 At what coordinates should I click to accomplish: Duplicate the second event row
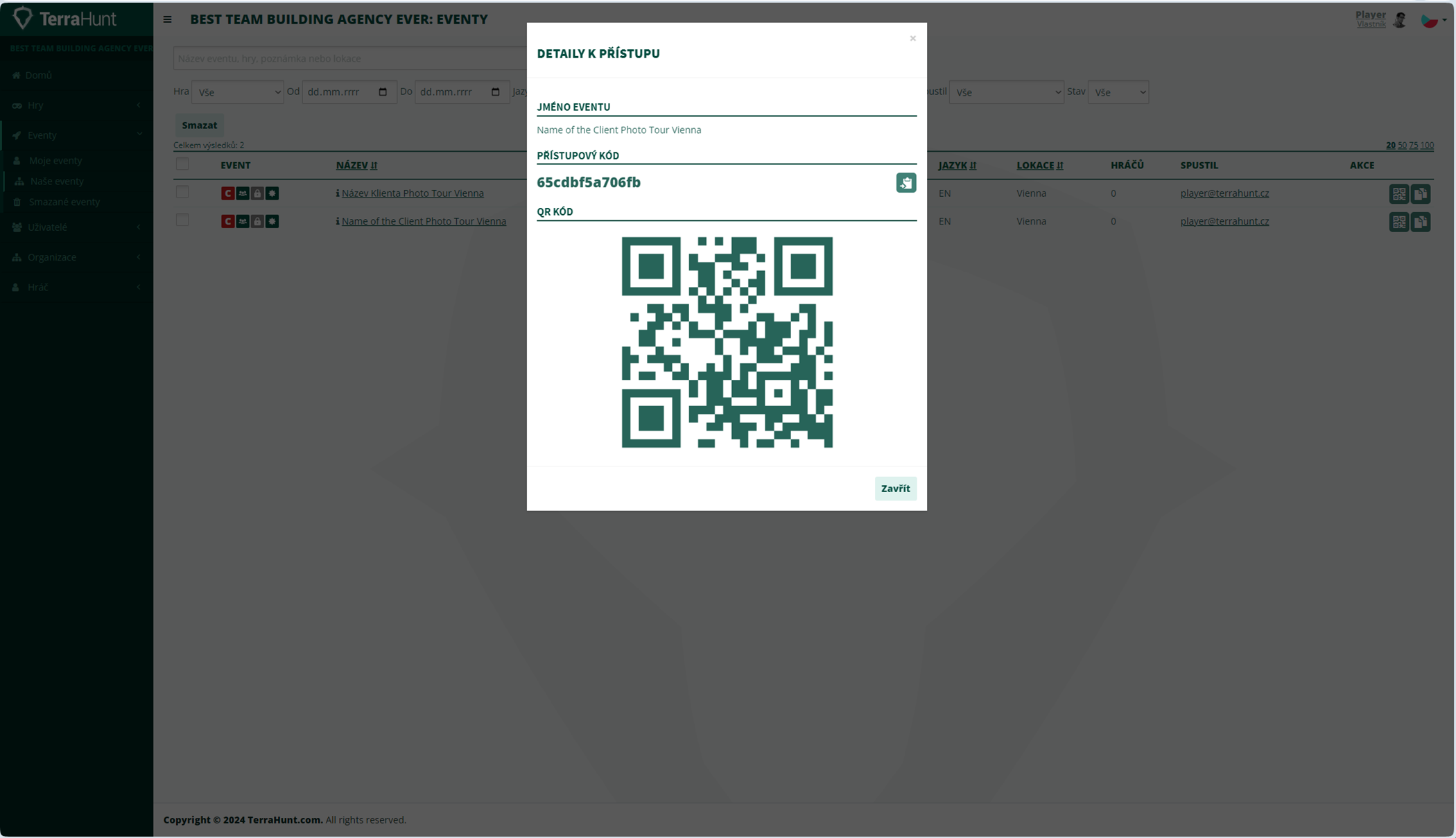coord(1421,222)
